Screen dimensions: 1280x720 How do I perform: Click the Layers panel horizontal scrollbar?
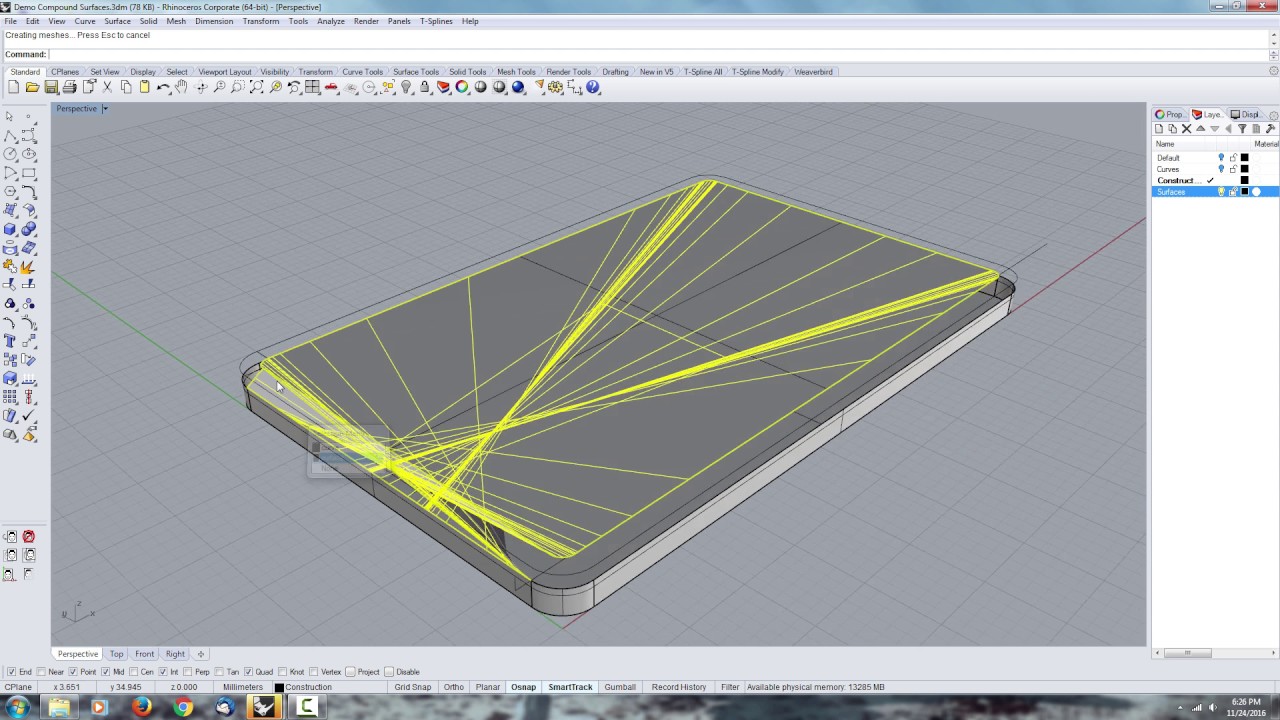(x=1187, y=653)
